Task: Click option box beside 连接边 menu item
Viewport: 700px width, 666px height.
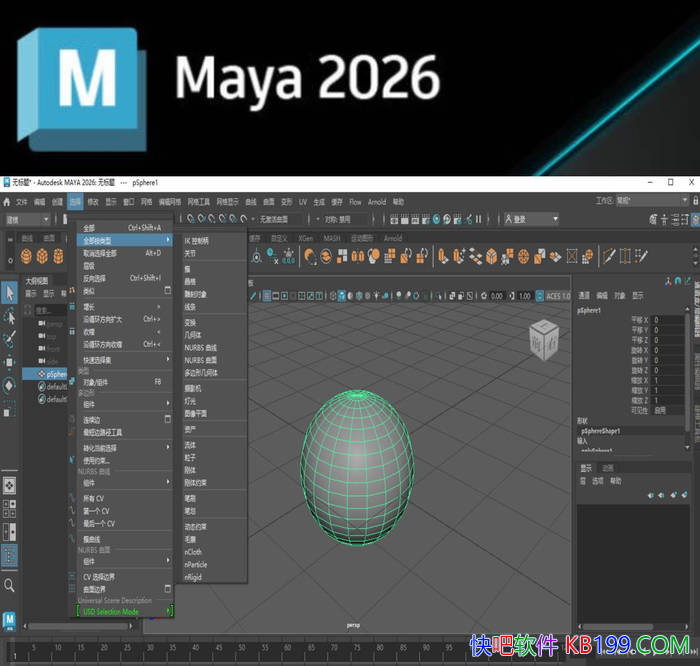Action: pyautogui.click(x=168, y=419)
